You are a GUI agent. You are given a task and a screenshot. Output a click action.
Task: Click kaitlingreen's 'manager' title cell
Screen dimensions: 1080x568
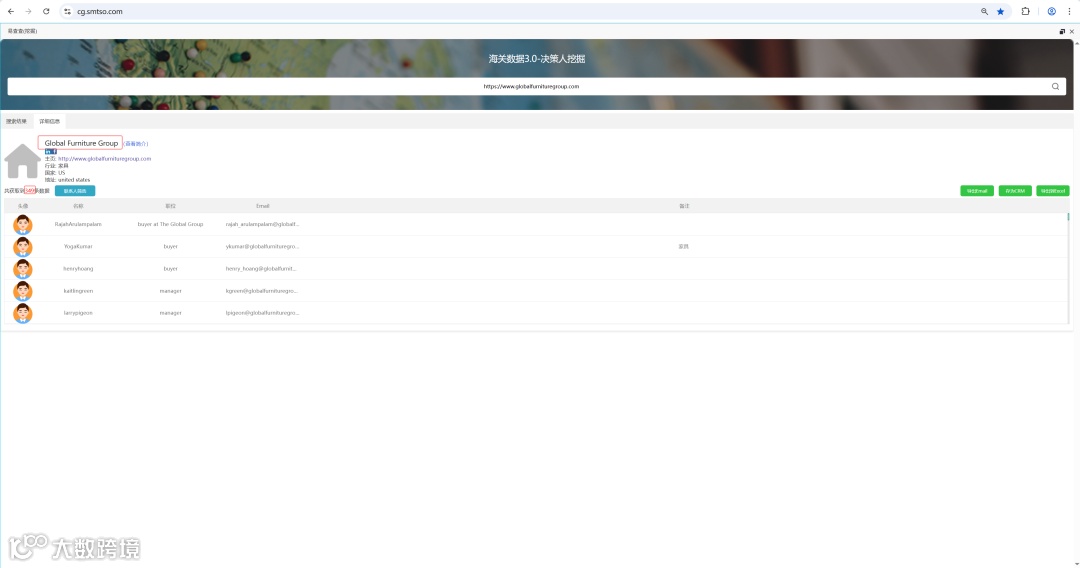point(171,291)
